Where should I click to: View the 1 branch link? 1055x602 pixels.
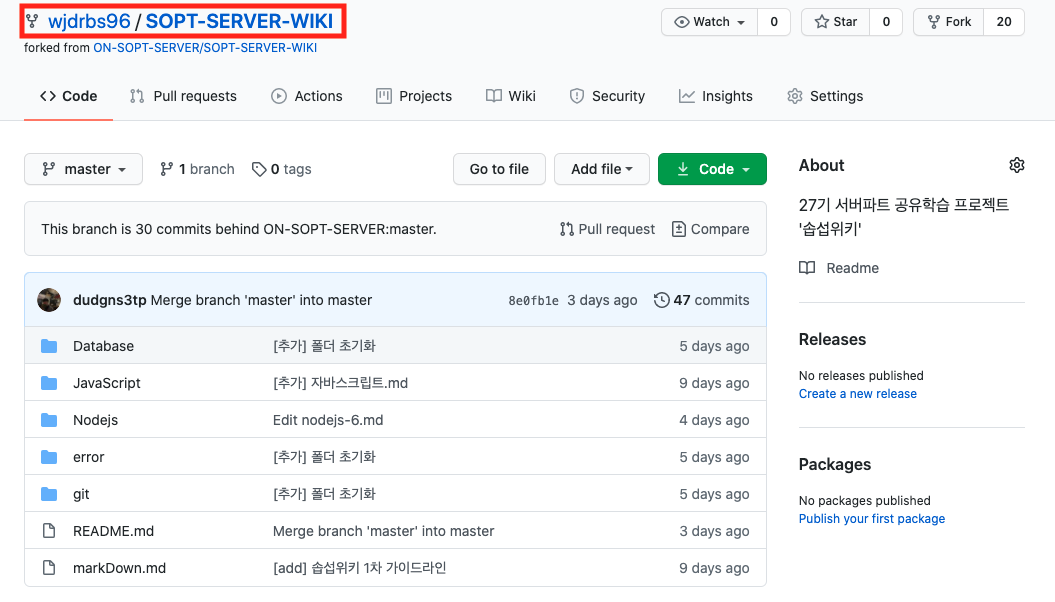pos(197,169)
